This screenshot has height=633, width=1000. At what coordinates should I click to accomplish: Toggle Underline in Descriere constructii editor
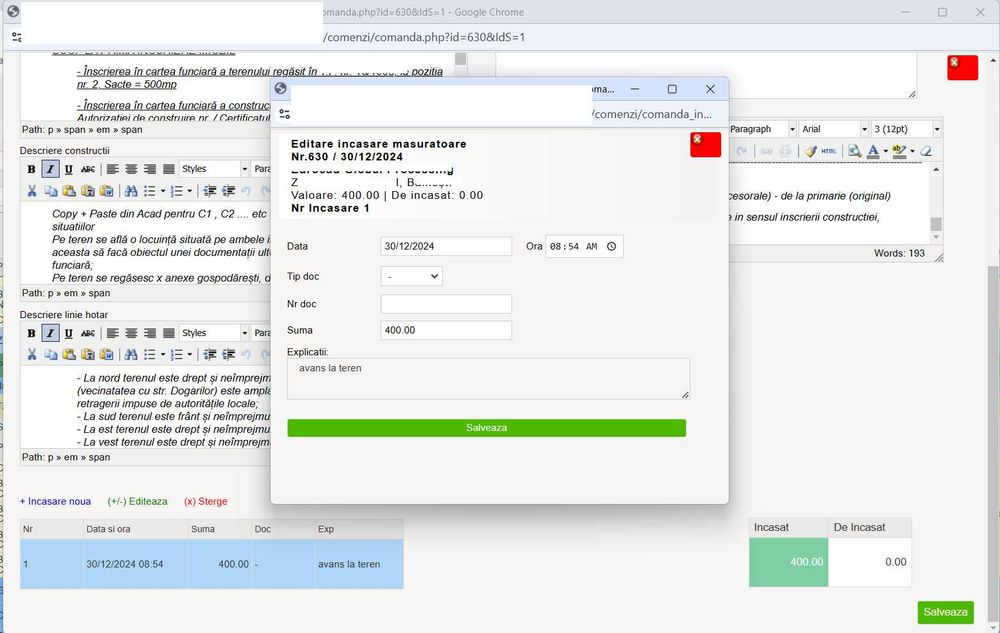(x=69, y=169)
